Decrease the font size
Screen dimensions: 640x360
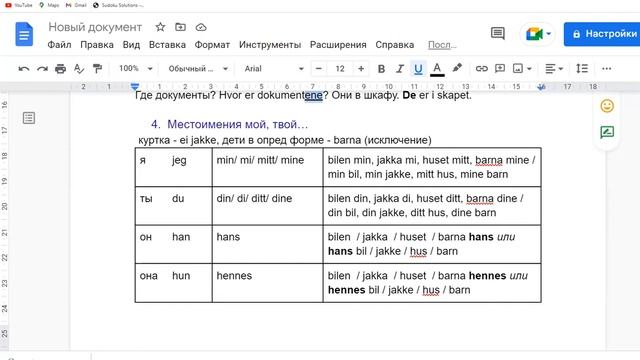click(x=319, y=69)
